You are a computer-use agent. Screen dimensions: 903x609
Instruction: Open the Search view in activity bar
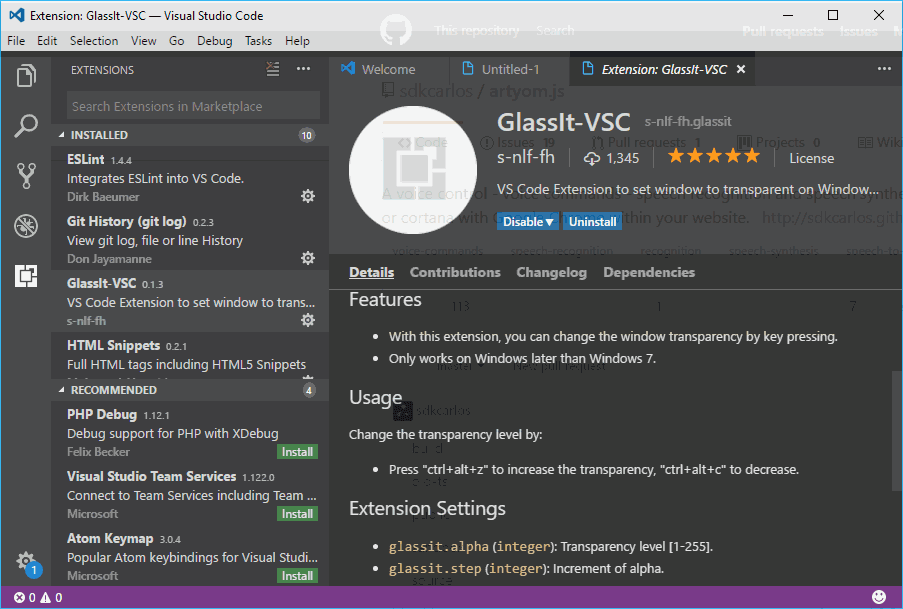[x=26, y=126]
